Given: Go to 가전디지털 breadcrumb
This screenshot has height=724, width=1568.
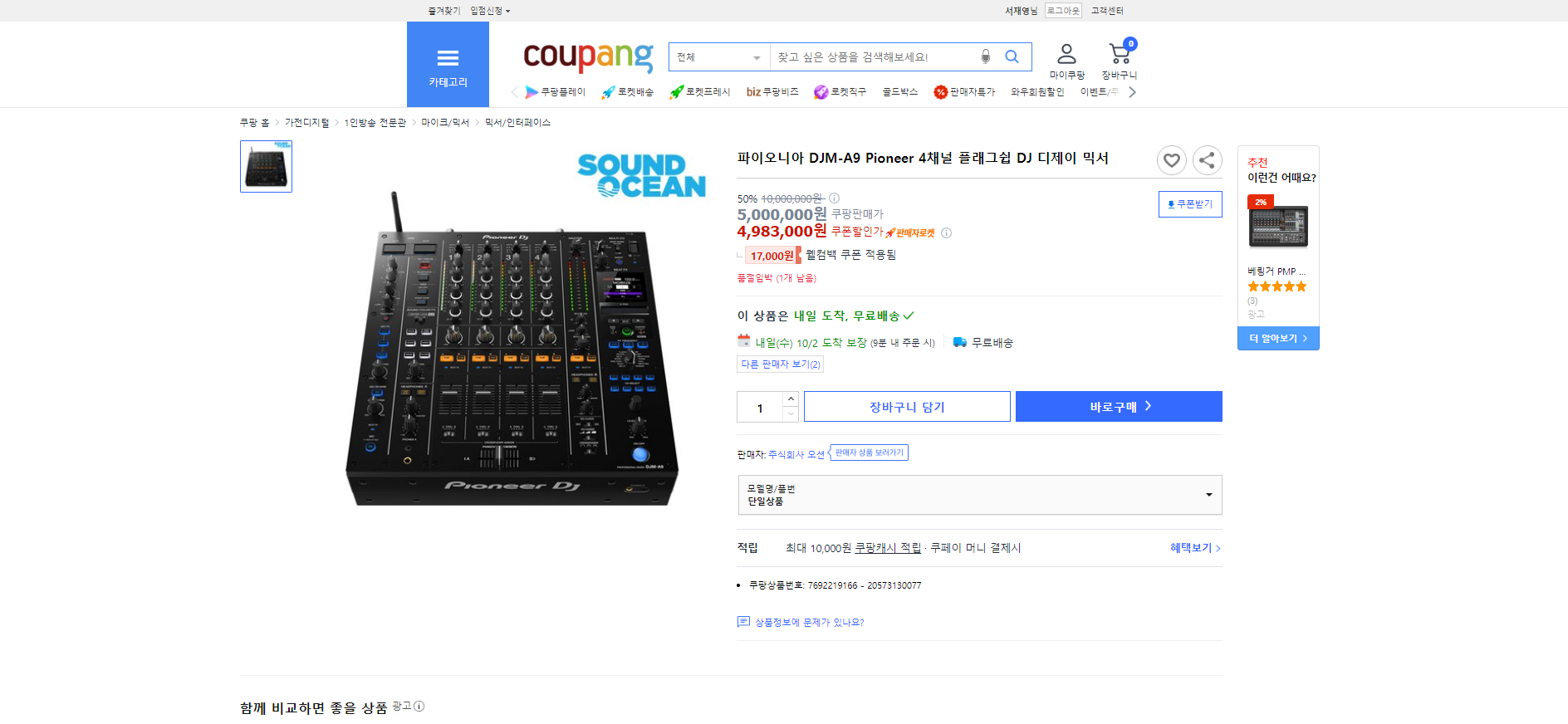Looking at the screenshot, I should (x=307, y=123).
